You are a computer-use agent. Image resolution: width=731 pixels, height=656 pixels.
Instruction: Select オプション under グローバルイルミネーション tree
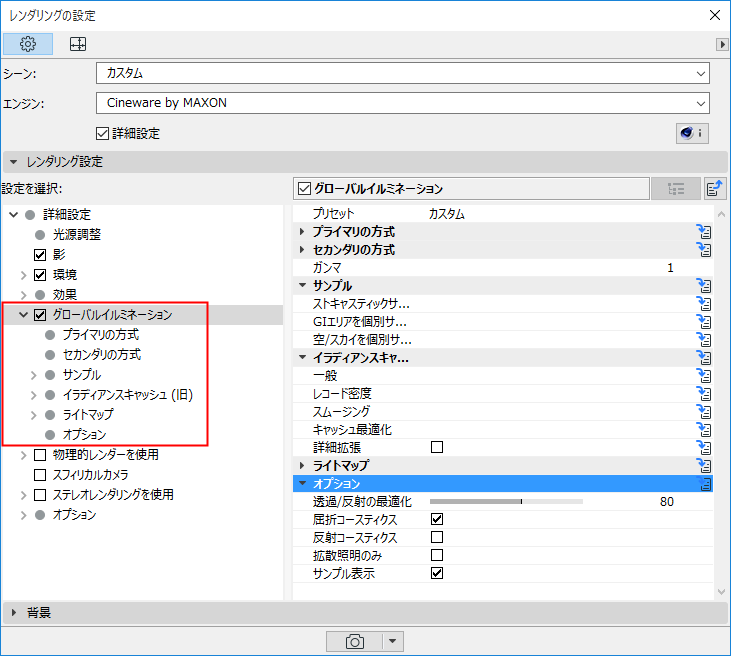(84, 435)
